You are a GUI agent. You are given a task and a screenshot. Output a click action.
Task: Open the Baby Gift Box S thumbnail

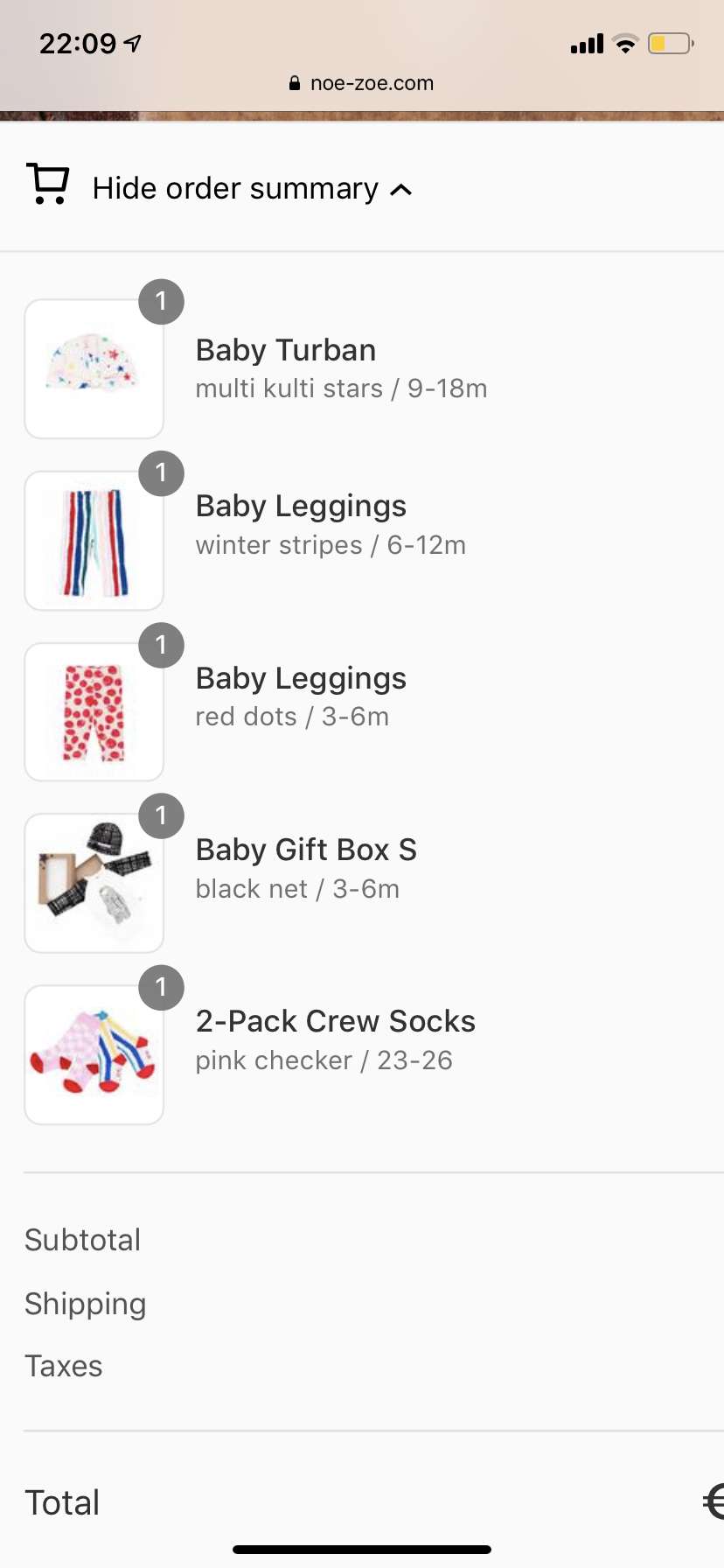[x=94, y=884]
